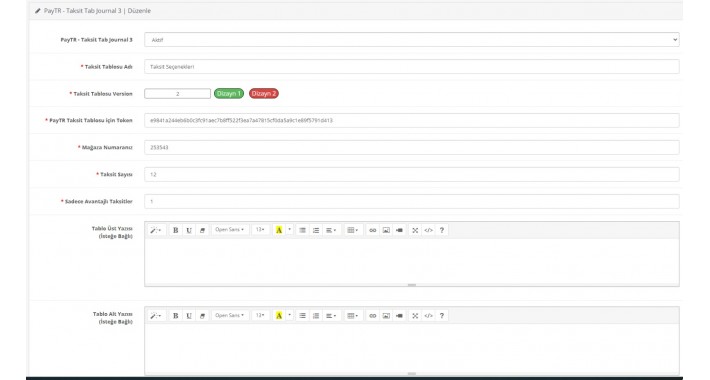
Task: Open paragraph alignment menu in Tablo Üst Yazısı editor
Action: (331, 230)
